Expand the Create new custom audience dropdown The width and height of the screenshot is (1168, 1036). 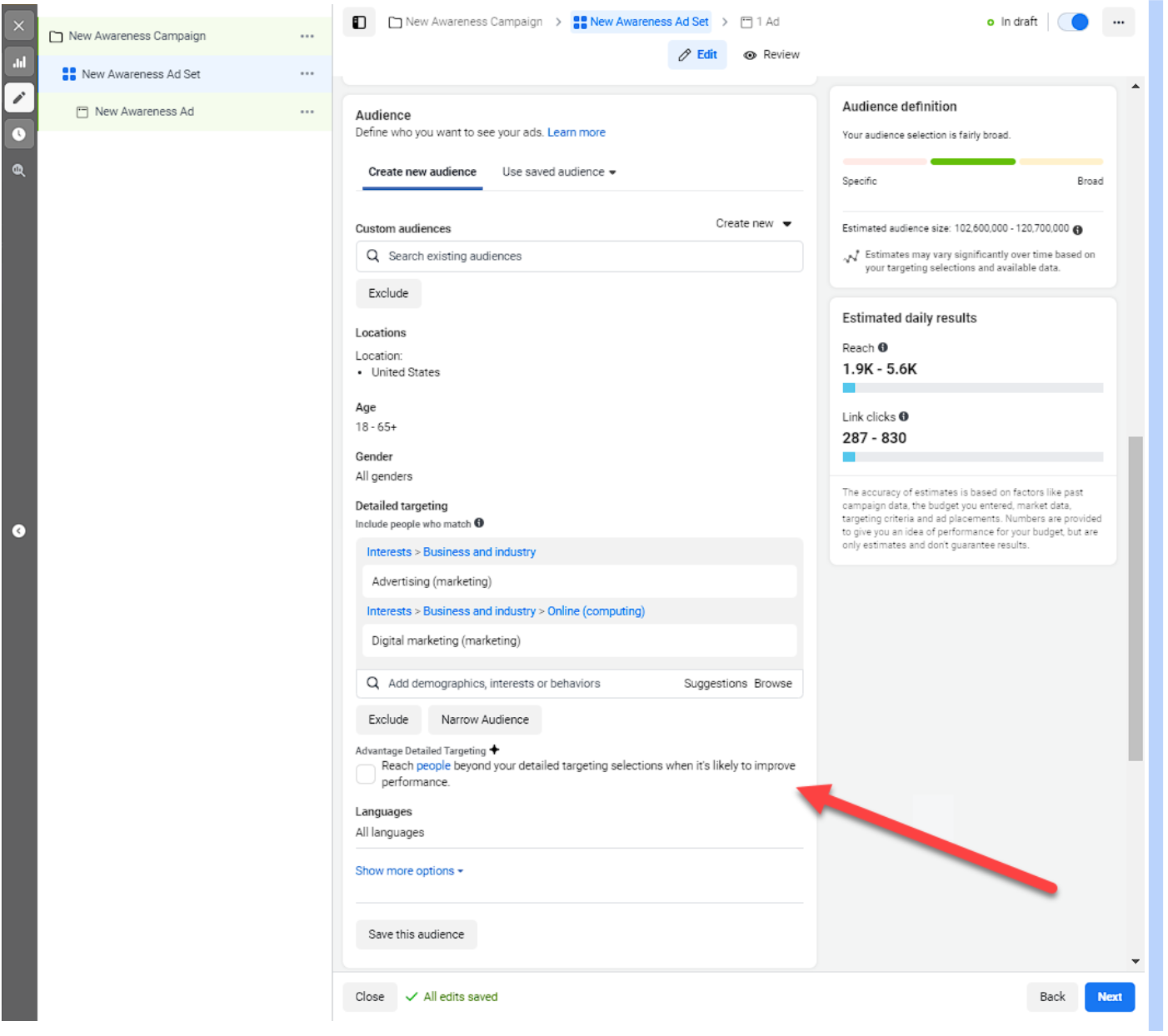click(753, 224)
